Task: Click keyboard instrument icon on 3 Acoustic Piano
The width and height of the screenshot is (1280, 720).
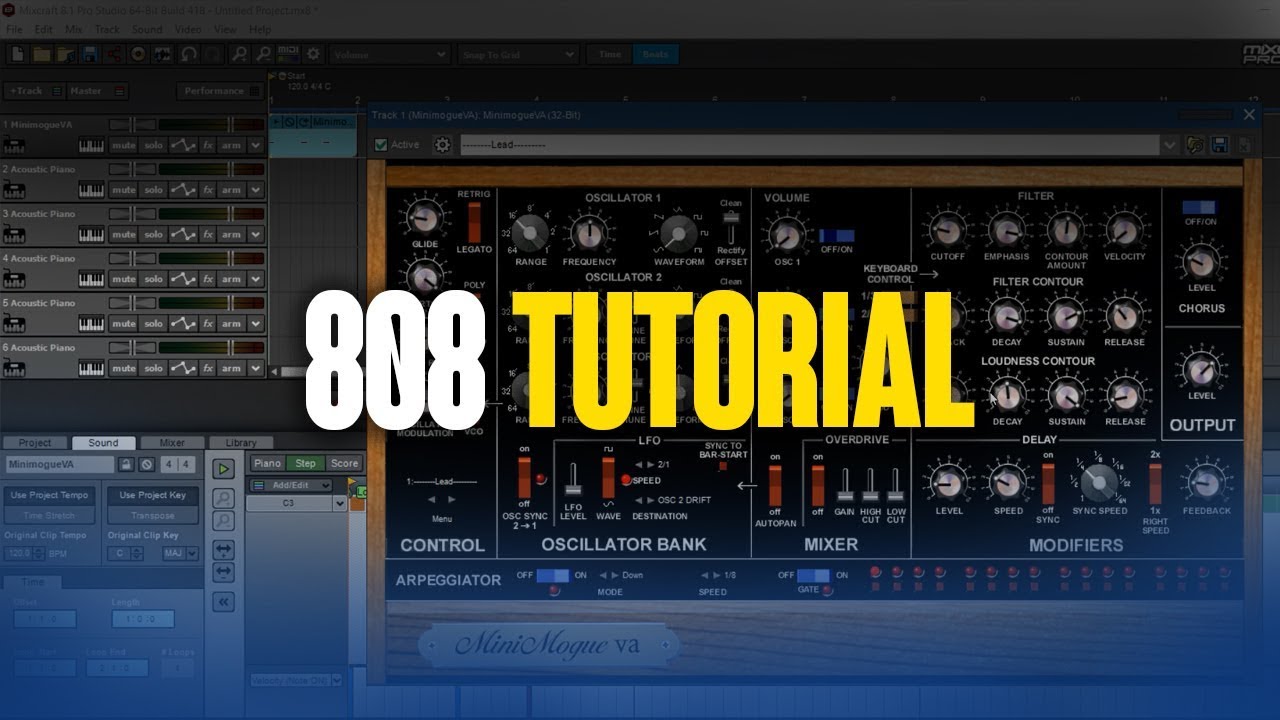Action: click(x=91, y=234)
